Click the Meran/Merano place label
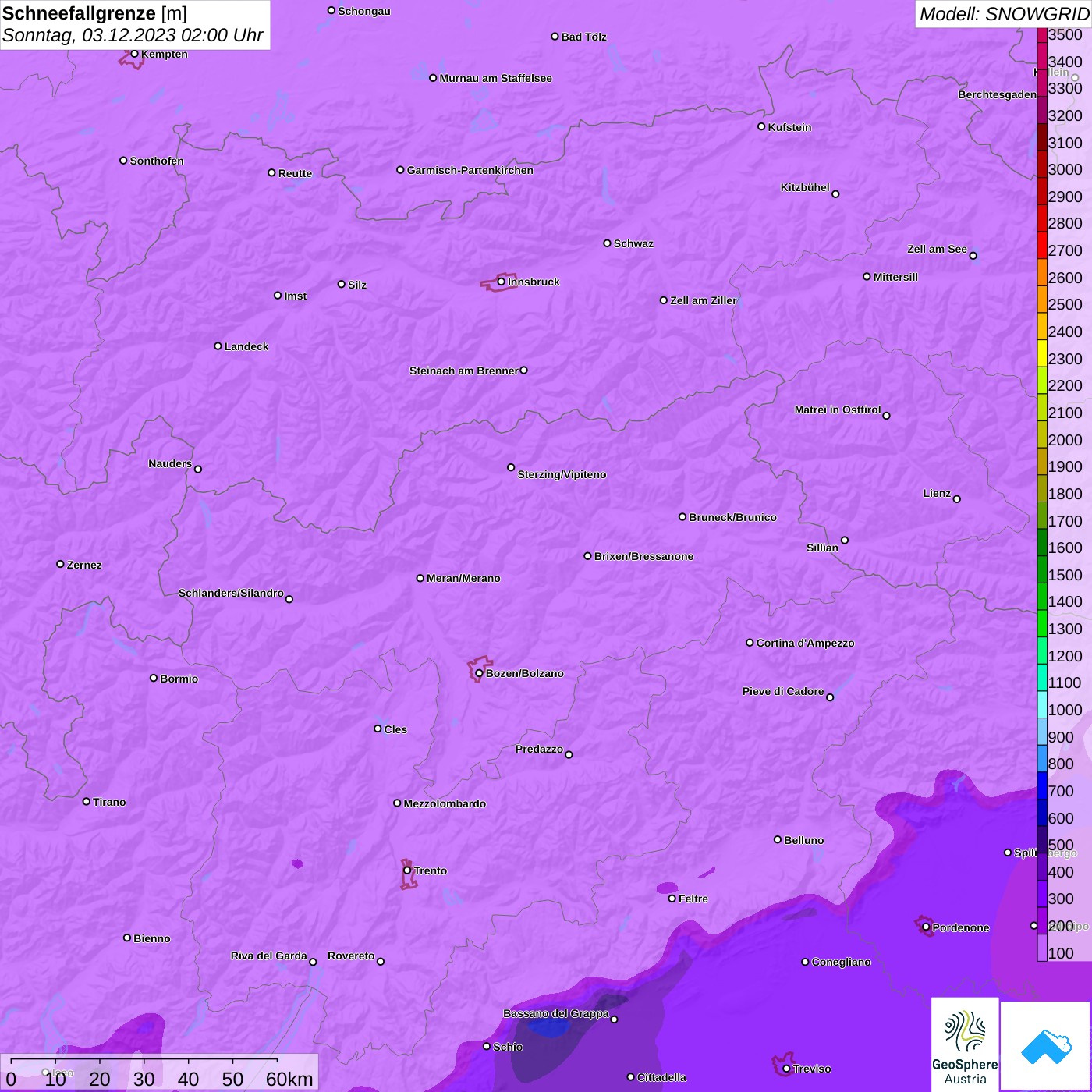The width and height of the screenshot is (1092, 1092). (463, 578)
